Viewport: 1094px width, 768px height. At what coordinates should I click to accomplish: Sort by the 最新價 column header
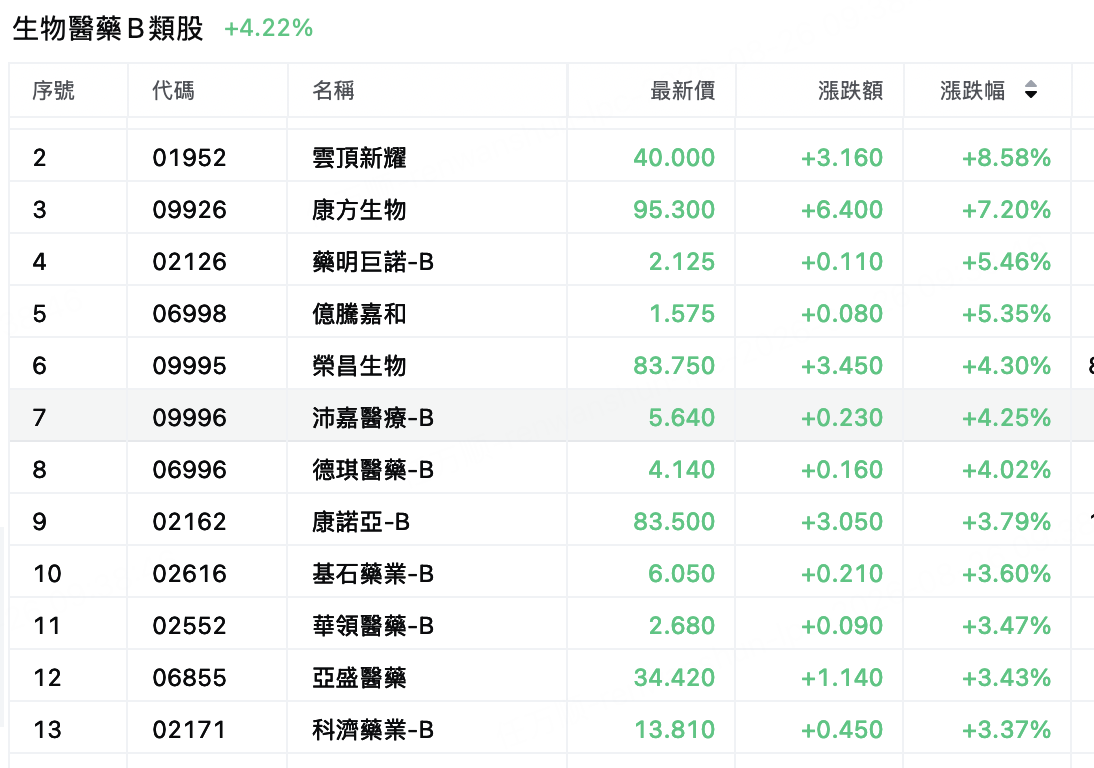coord(682,91)
